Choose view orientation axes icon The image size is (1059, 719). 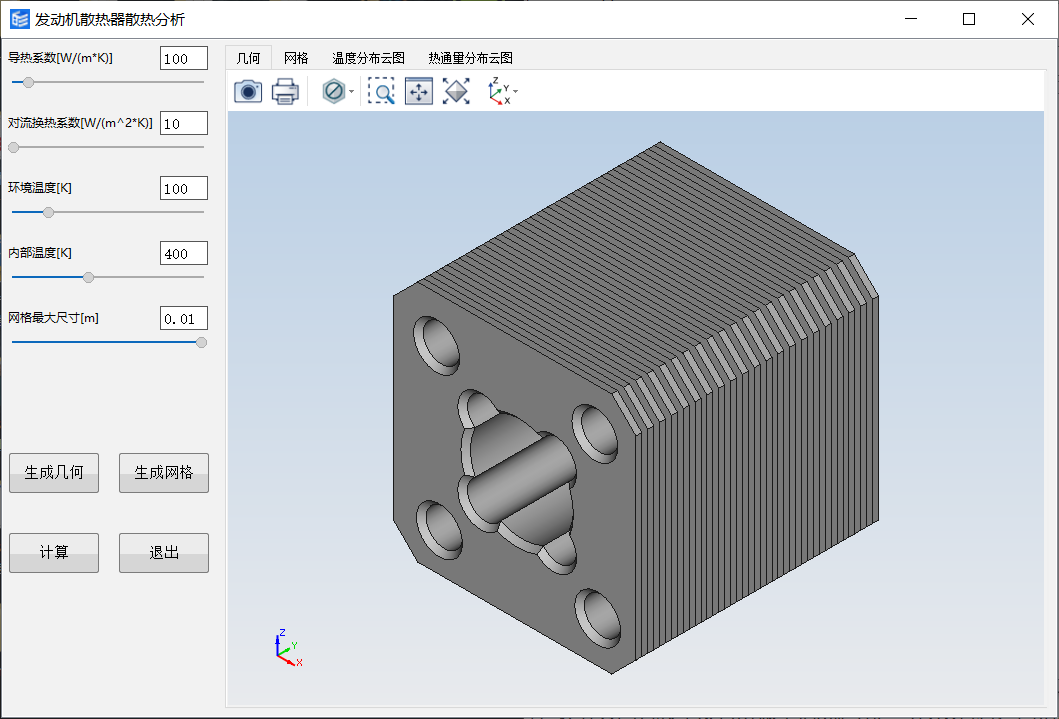pos(498,90)
